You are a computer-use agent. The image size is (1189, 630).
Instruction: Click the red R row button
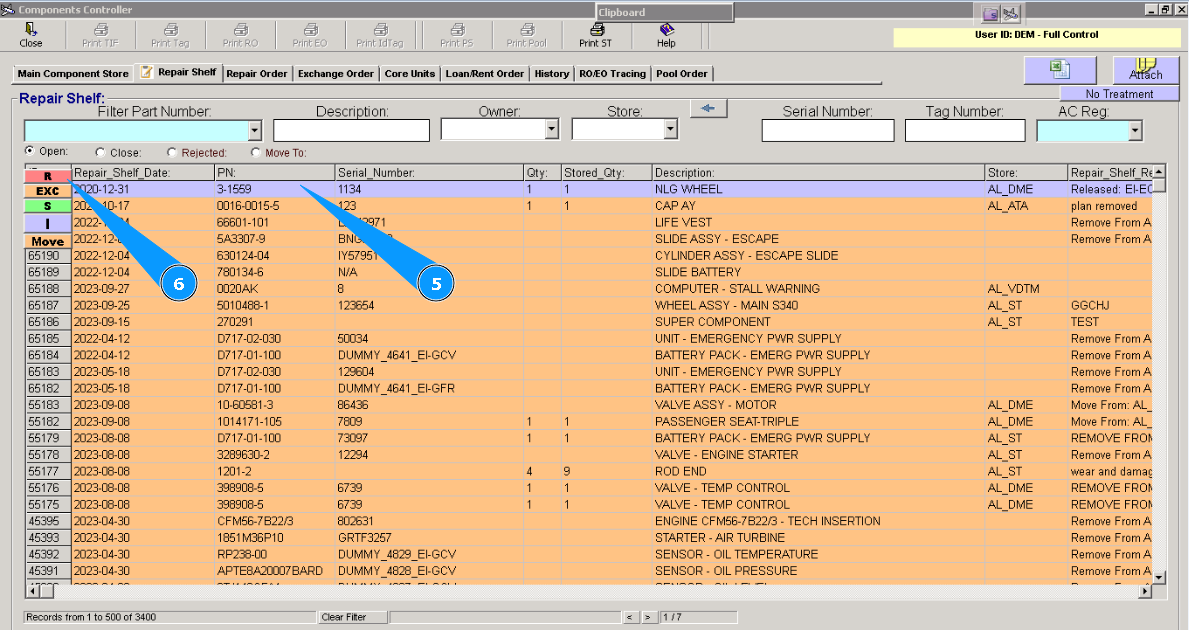[47, 176]
